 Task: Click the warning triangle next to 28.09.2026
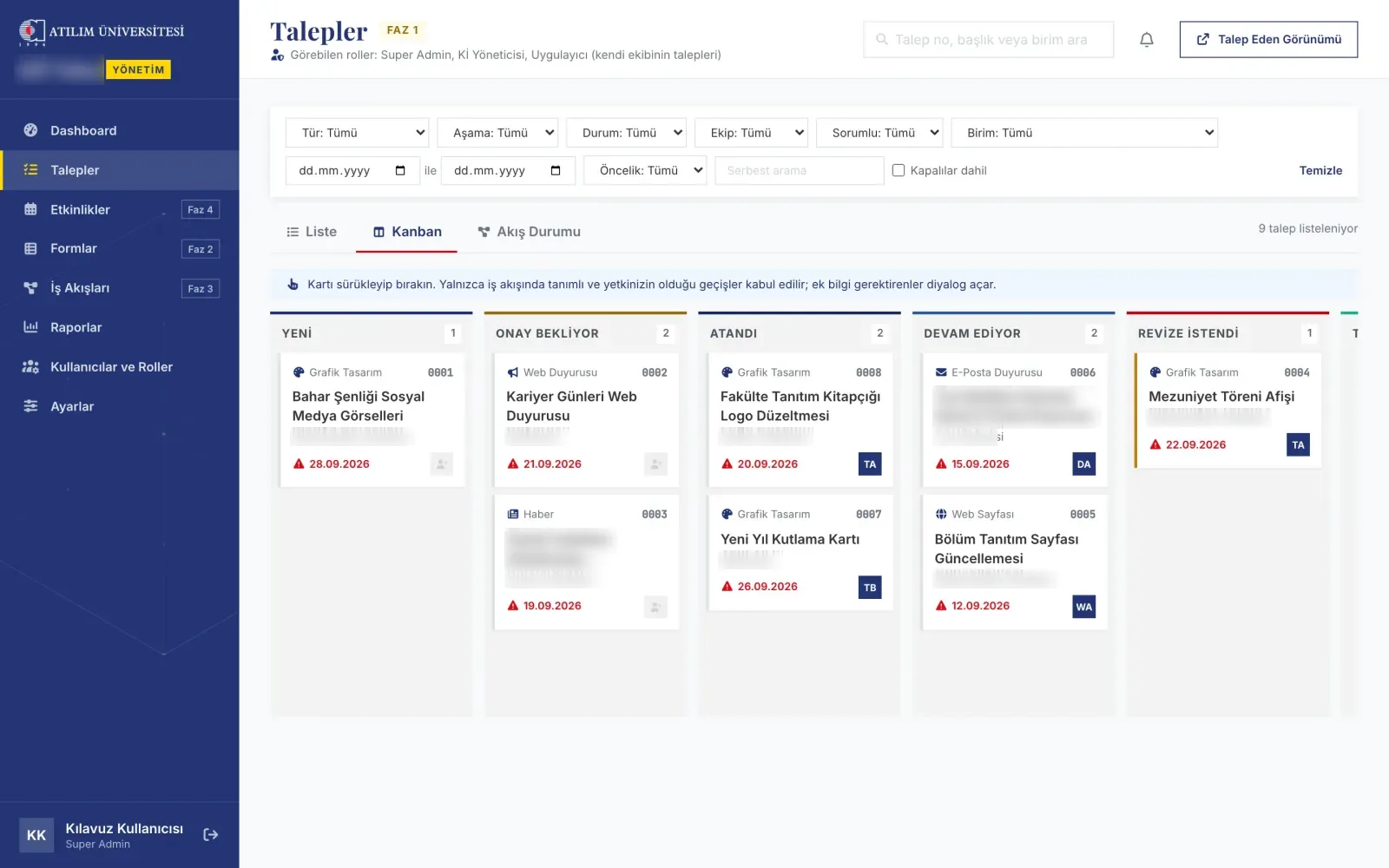299,464
